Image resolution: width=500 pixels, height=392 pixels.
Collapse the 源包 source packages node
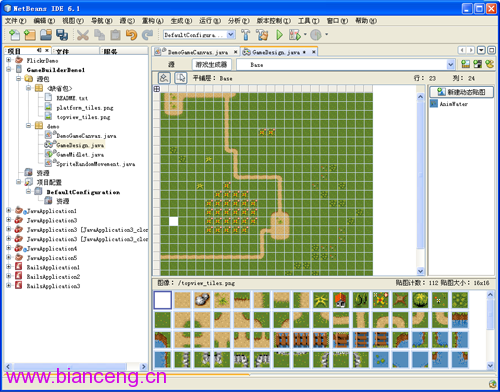pyautogui.click(x=19, y=79)
